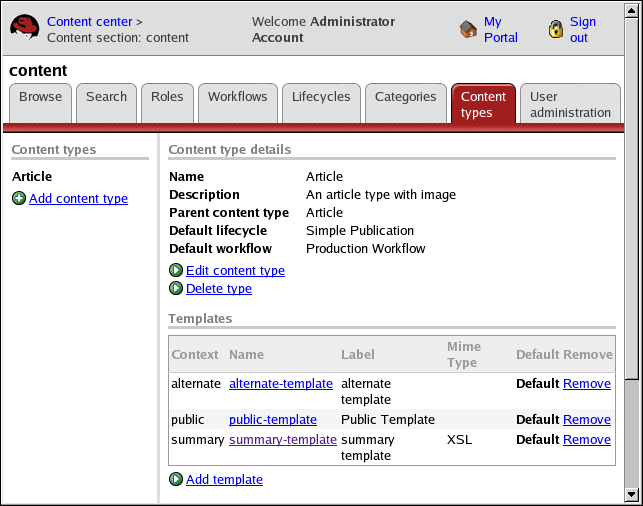Click the green plus icon beside Add content type
This screenshot has width=643, height=506.
pos(19,198)
